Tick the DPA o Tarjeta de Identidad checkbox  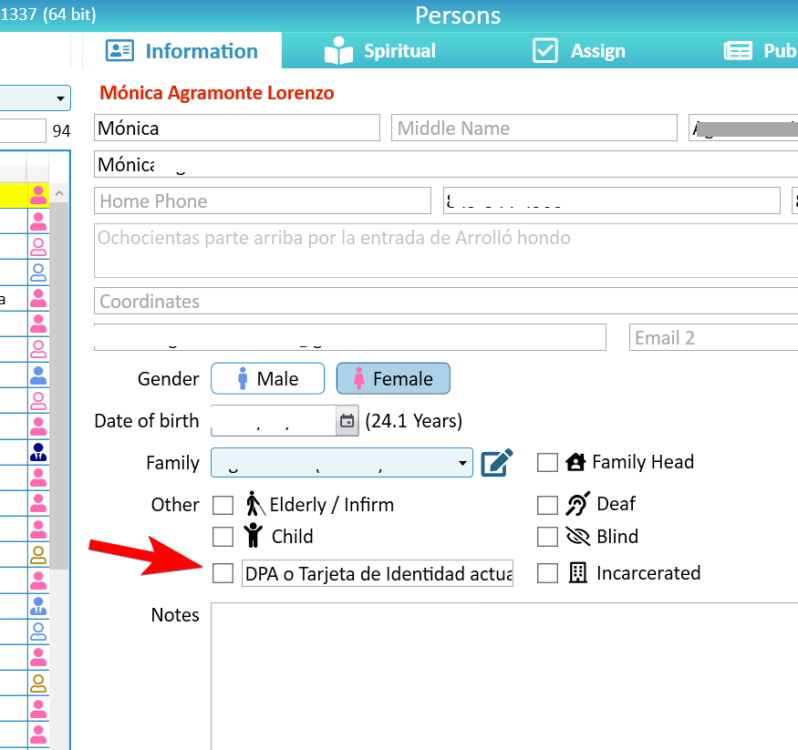[x=223, y=573]
